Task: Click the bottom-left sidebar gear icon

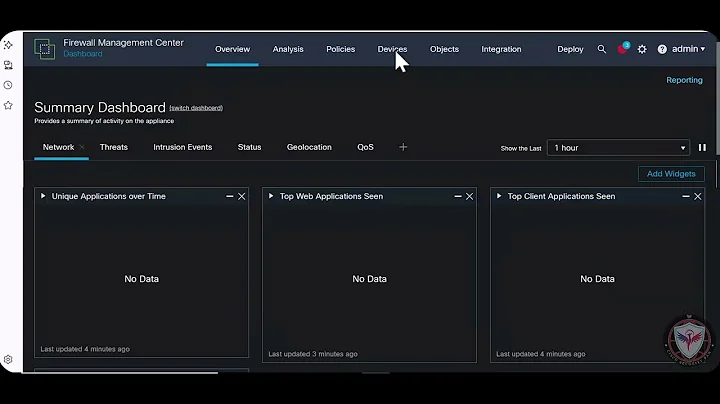Action: [8, 359]
